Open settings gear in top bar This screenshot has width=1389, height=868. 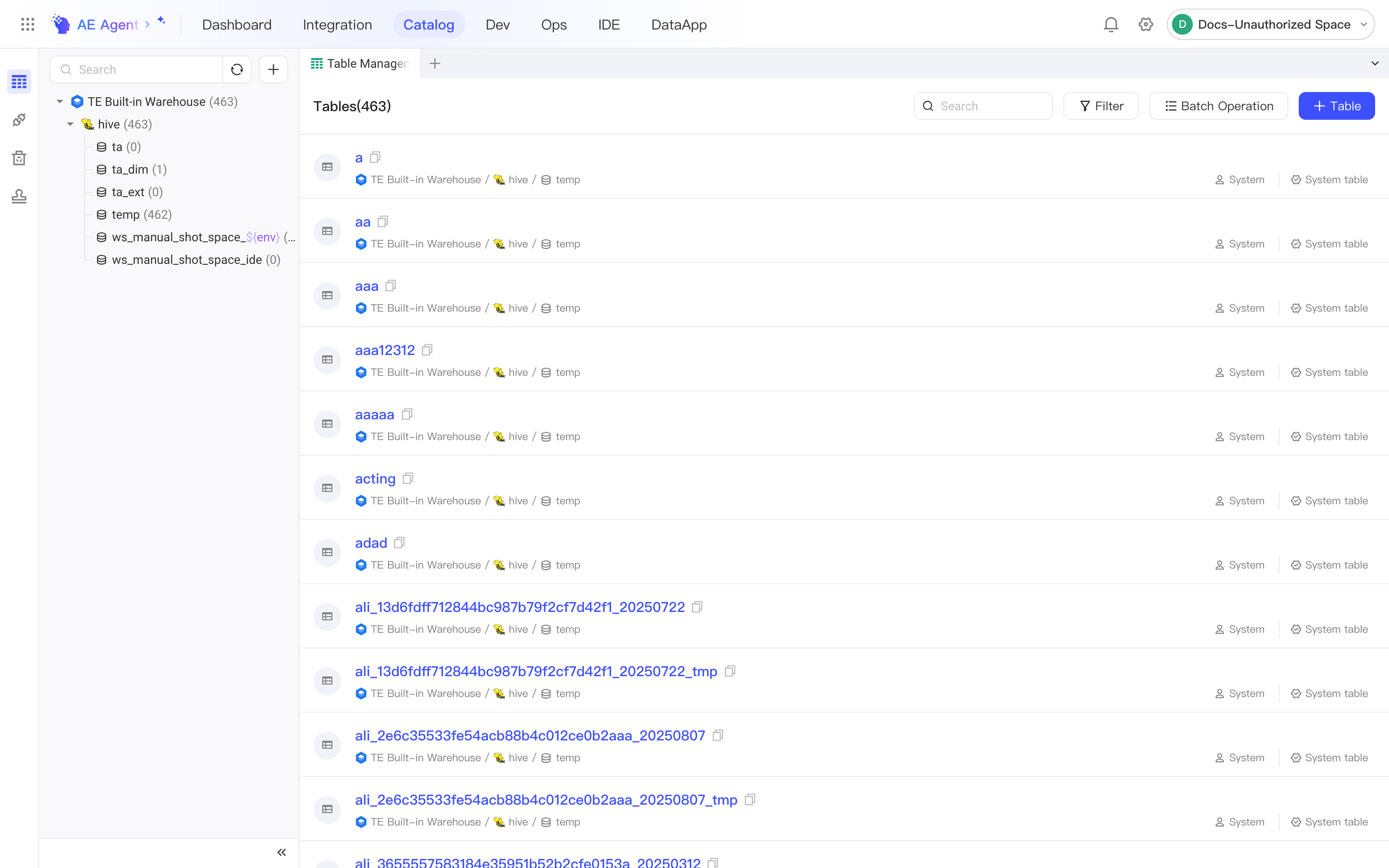tap(1145, 24)
